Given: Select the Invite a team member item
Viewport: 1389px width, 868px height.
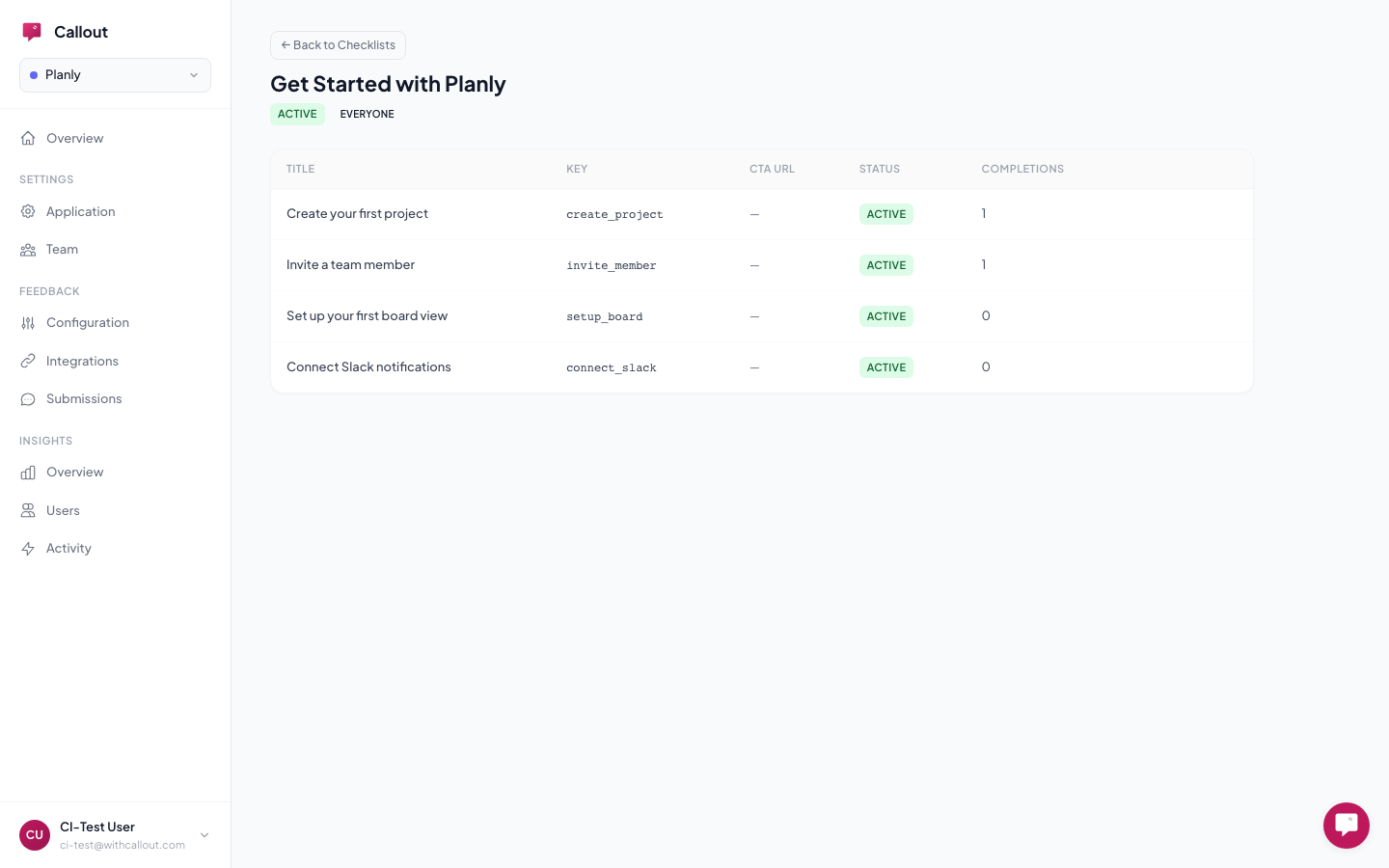Looking at the screenshot, I should click(x=350, y=264).
